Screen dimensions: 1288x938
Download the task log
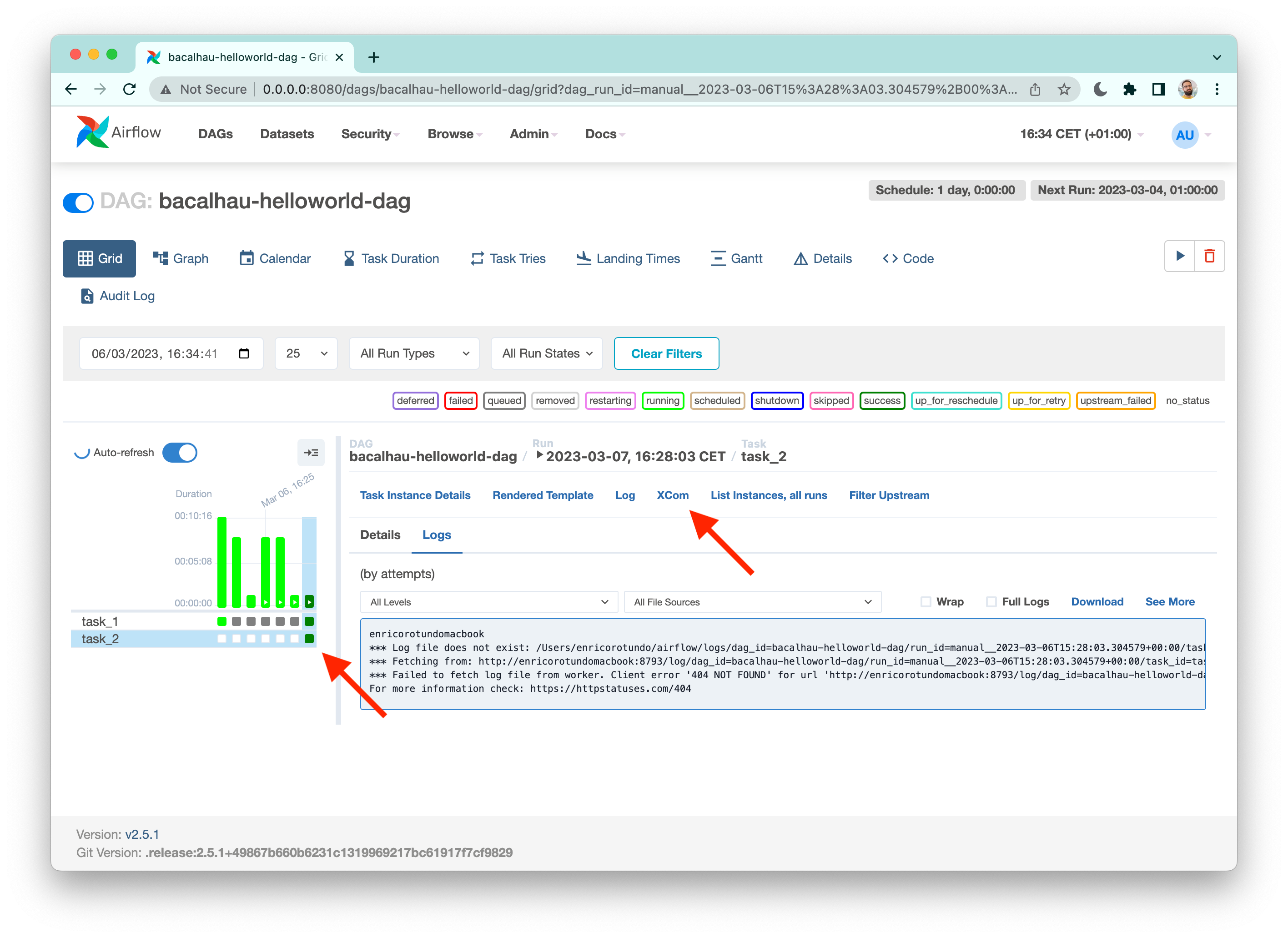[x=1097, y=602]
